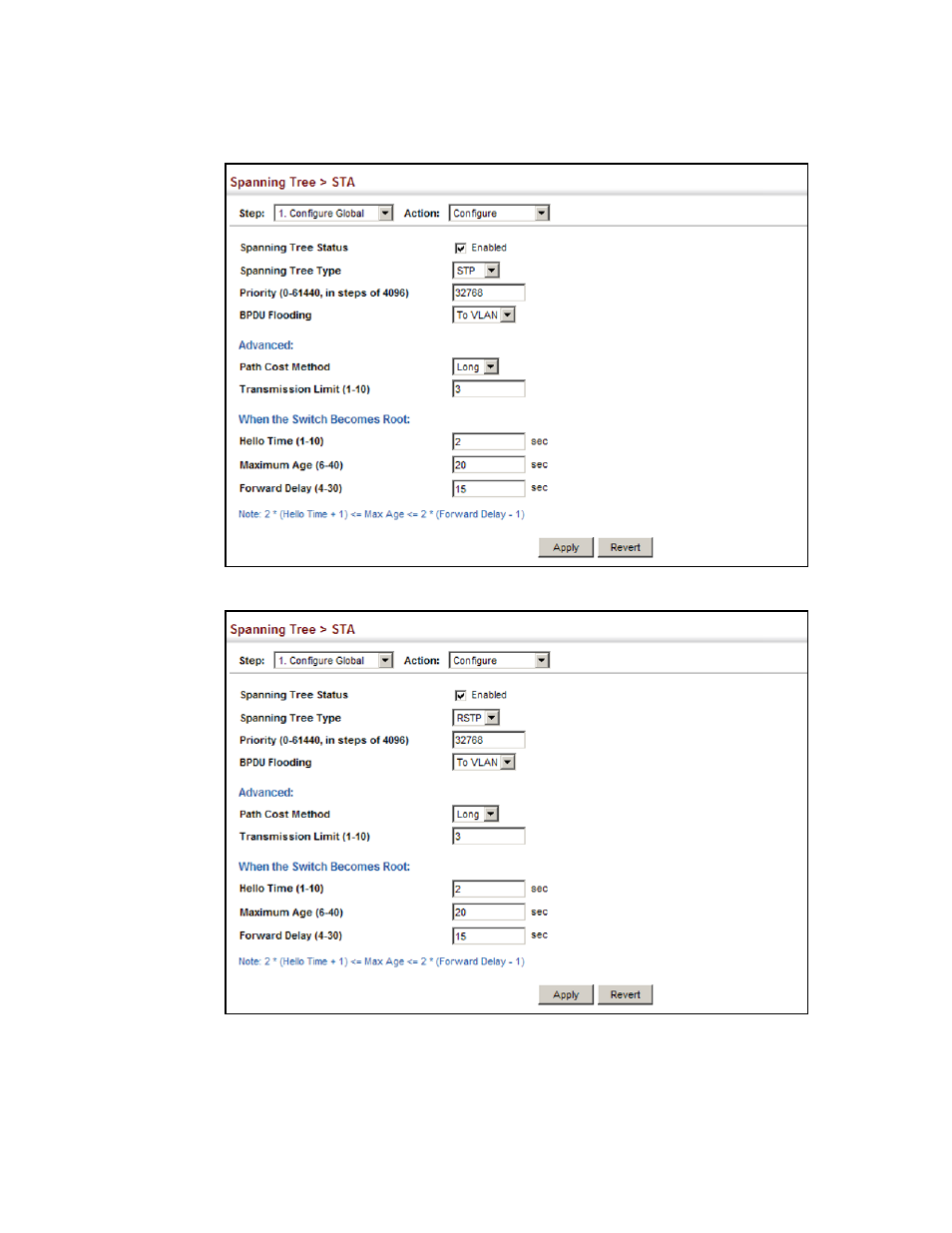Viewport: 952px width, 1233px height.
Task: Open Spanning Tree Type dropdown showing RSTP
Action: click(476, 718)
